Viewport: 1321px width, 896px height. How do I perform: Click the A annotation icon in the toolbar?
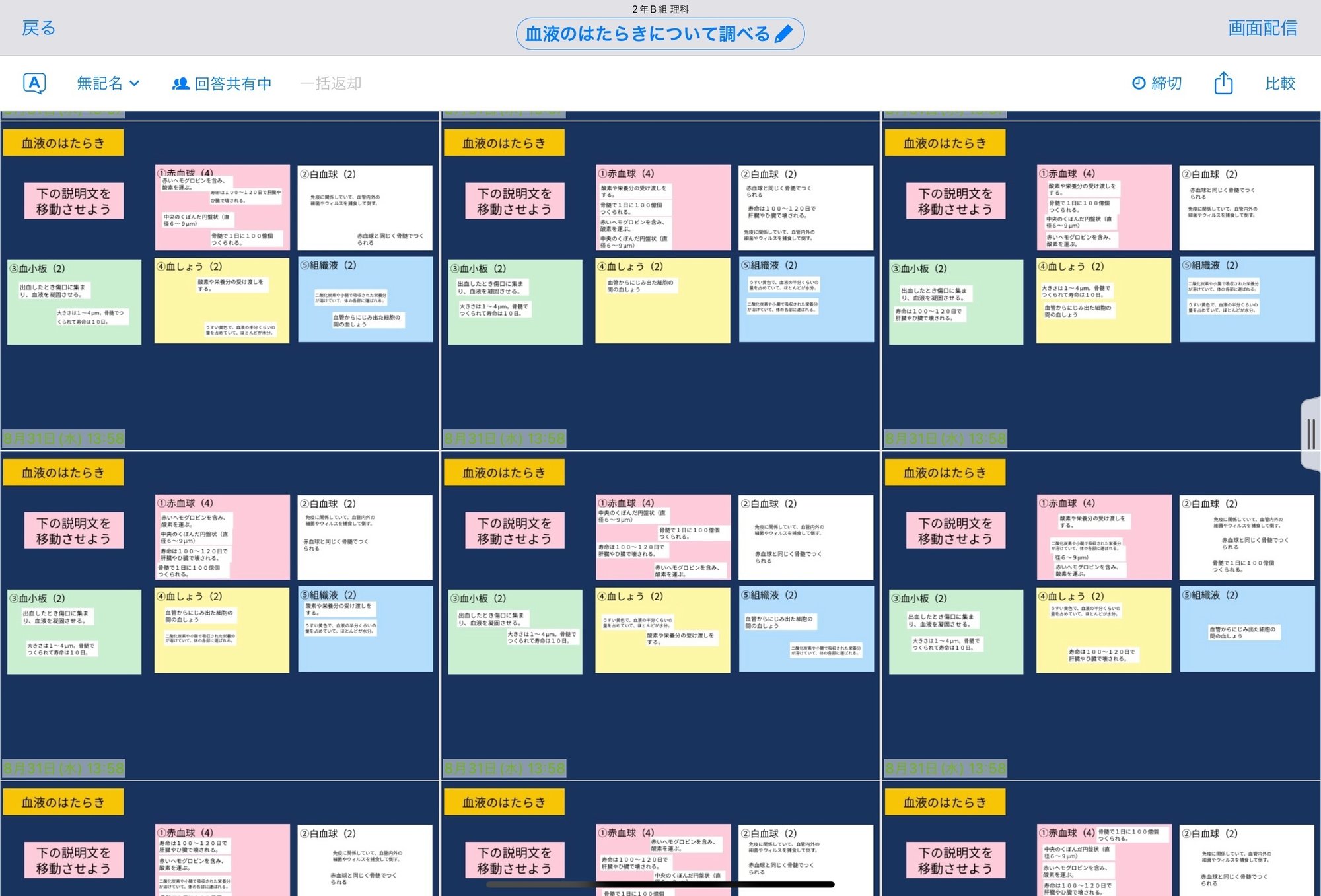pos(34,83)
